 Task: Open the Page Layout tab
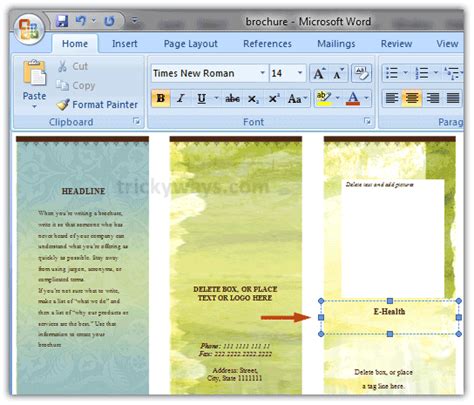[190, 44]
